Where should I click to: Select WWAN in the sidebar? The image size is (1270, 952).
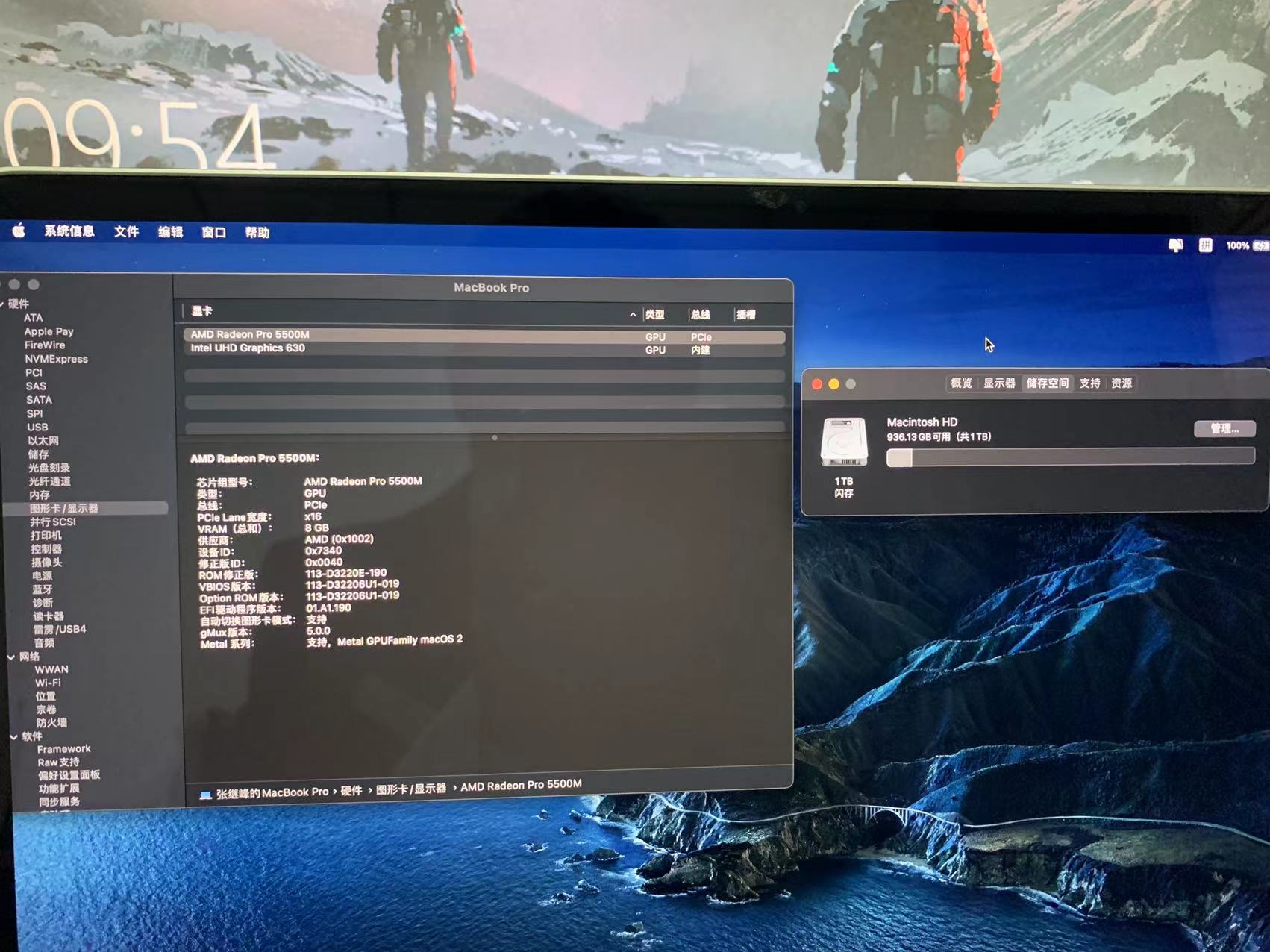click(51, 670)
